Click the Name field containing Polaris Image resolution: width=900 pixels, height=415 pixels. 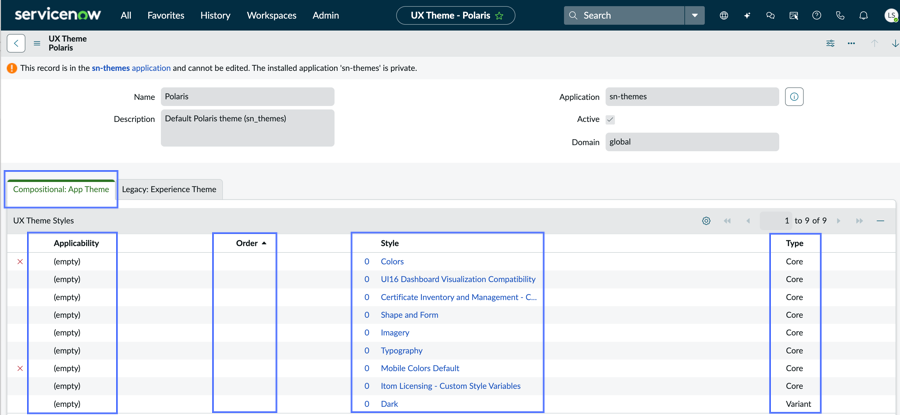247,97
